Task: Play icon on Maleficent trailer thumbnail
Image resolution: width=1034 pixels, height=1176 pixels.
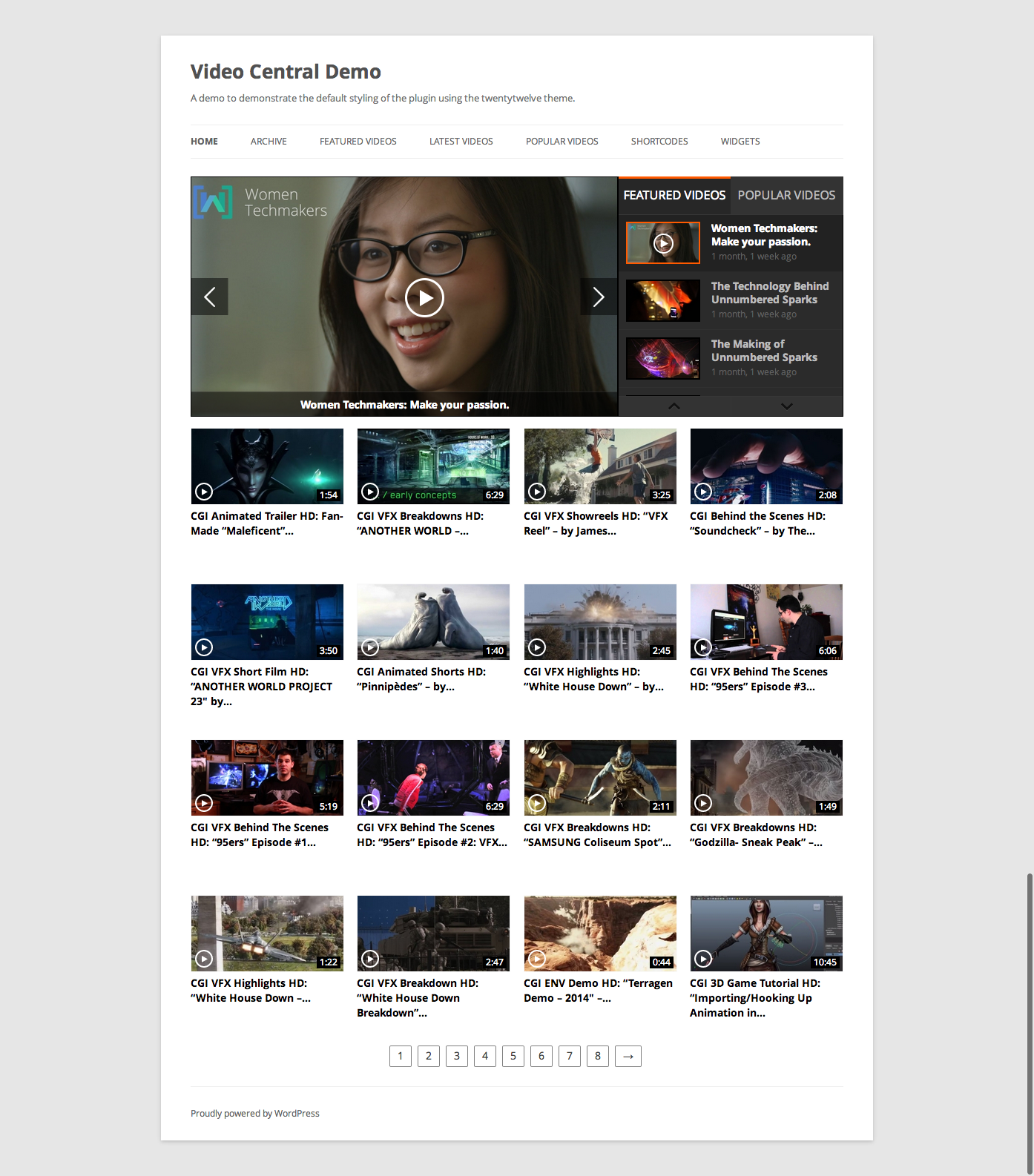Action: pyautogui.click(x=204, y=492)
